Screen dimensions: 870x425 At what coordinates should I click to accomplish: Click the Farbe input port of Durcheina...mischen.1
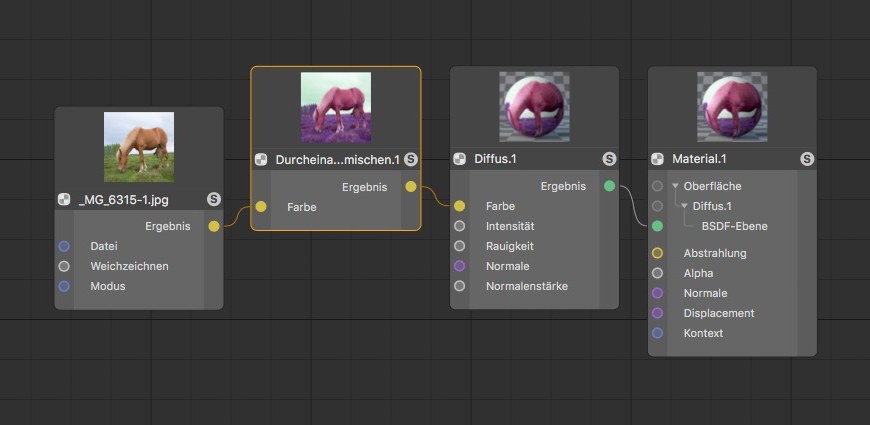[x=261, y=207]
